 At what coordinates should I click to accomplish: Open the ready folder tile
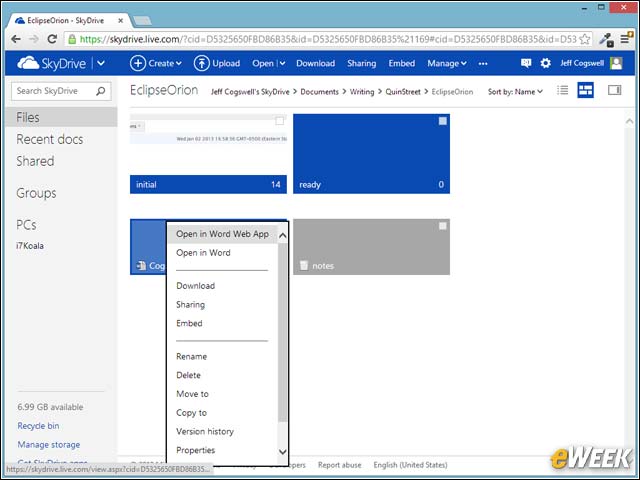[371, 153]
